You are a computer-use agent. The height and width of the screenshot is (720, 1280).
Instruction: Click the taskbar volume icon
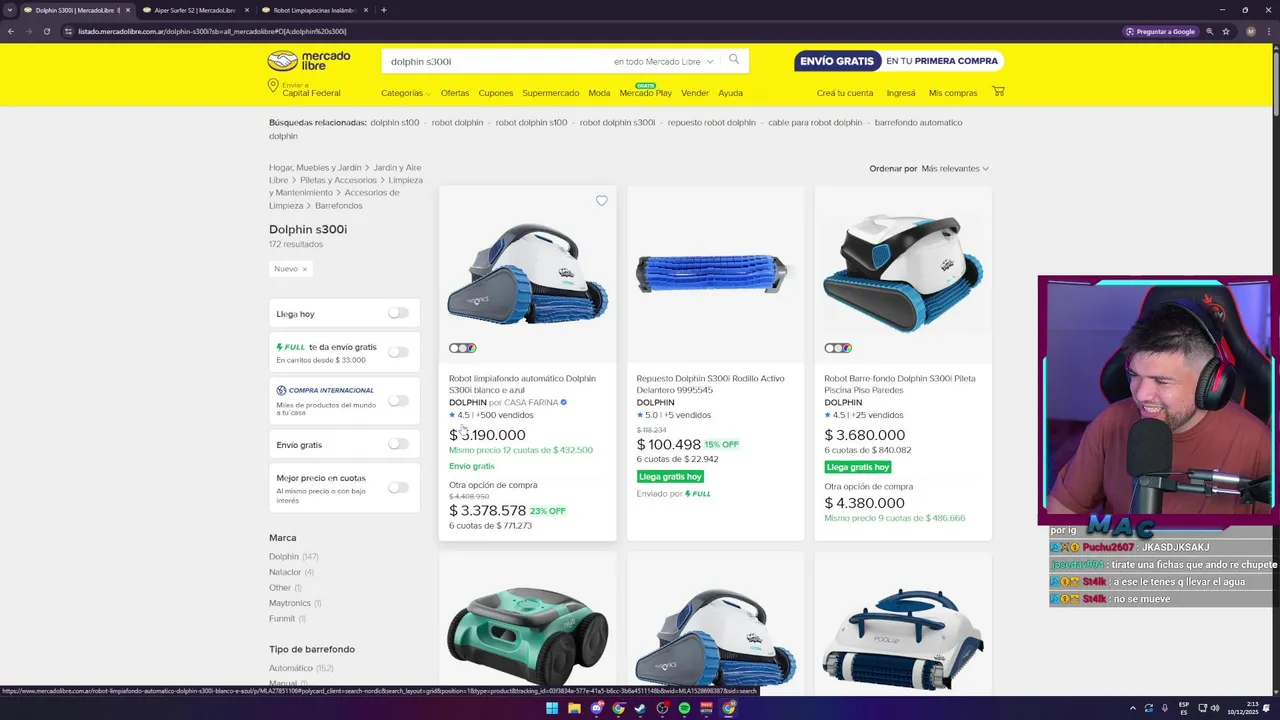point(1215,708)
